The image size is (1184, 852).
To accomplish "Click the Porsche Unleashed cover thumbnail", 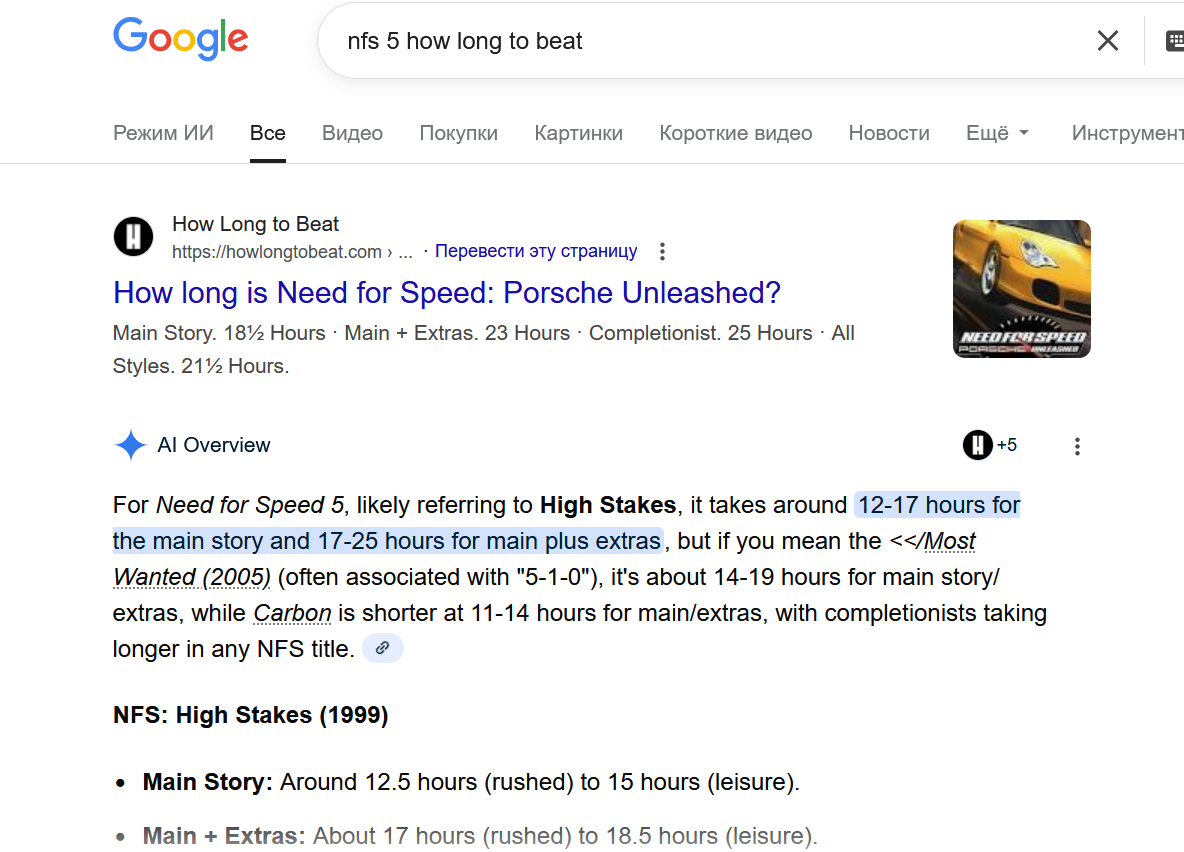I will [1021, 289].
